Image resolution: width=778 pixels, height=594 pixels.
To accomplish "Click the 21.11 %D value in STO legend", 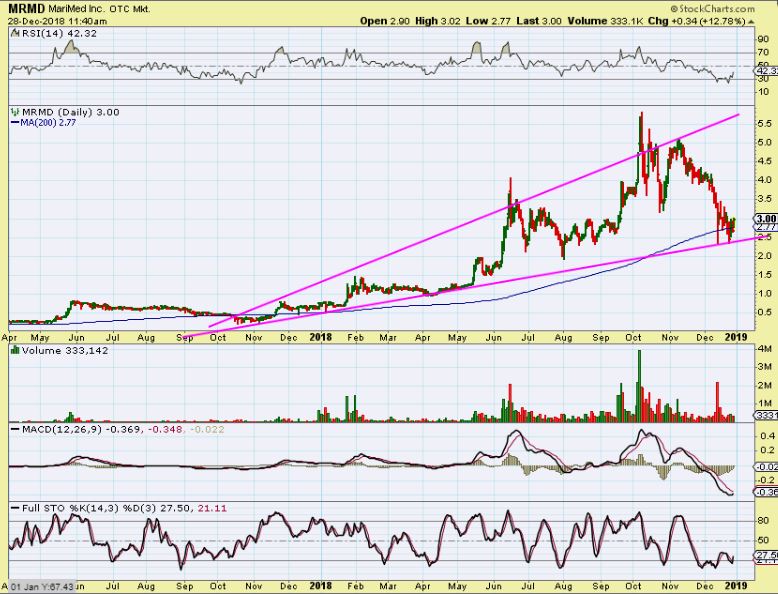I will pos(212,508).
